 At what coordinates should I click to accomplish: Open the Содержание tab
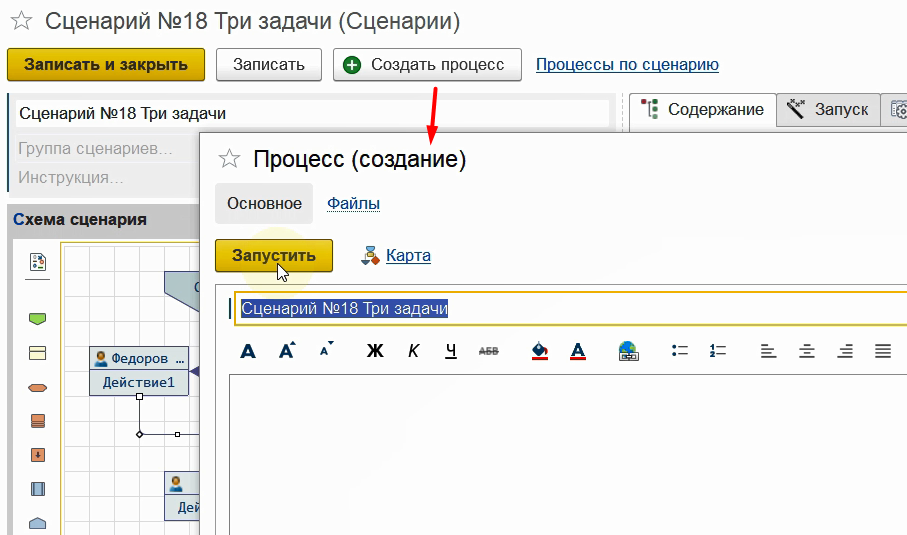(x=704, y=109)
